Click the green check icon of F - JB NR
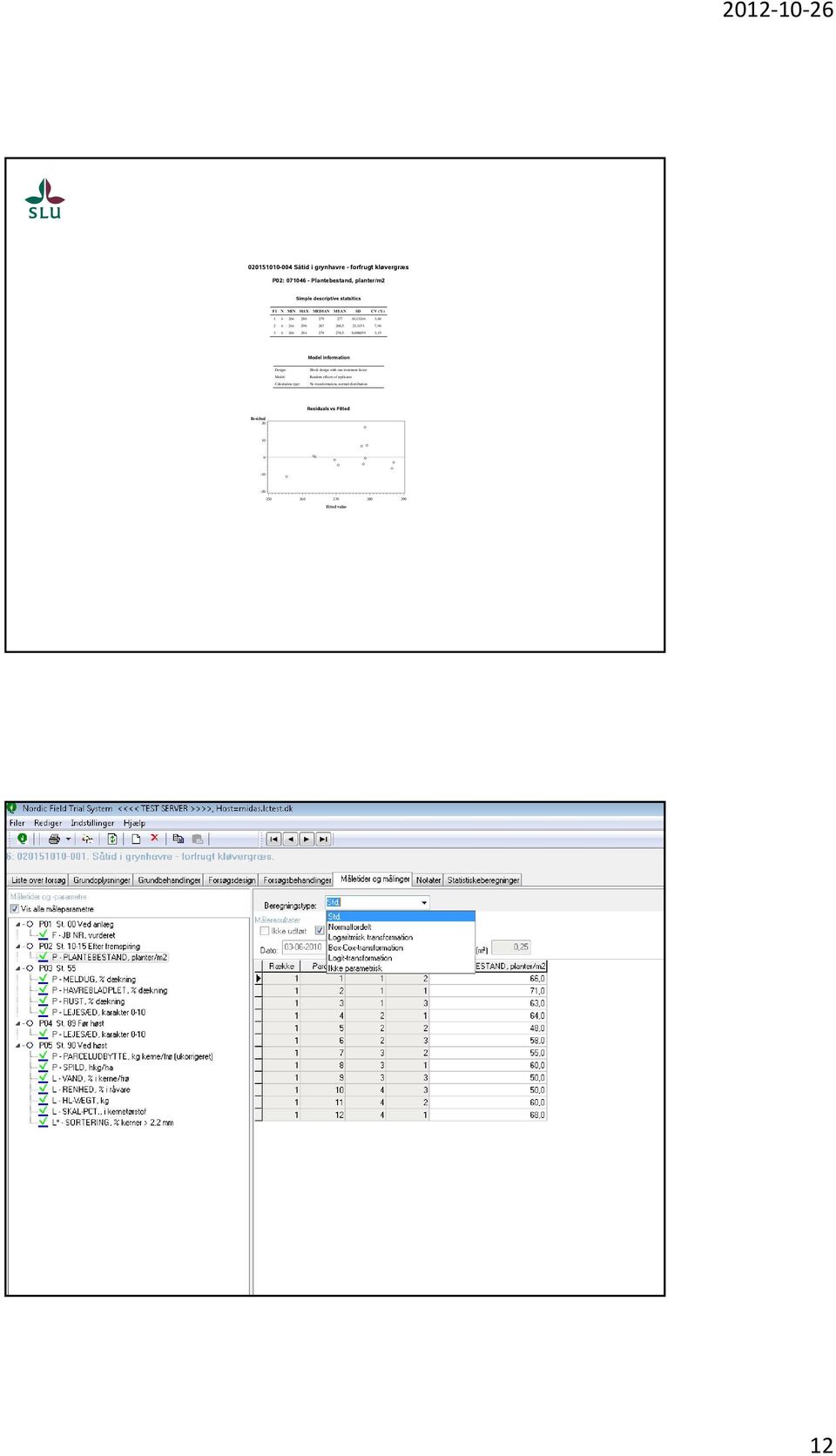Screen dimensions: 836x1456 point(44,934)
